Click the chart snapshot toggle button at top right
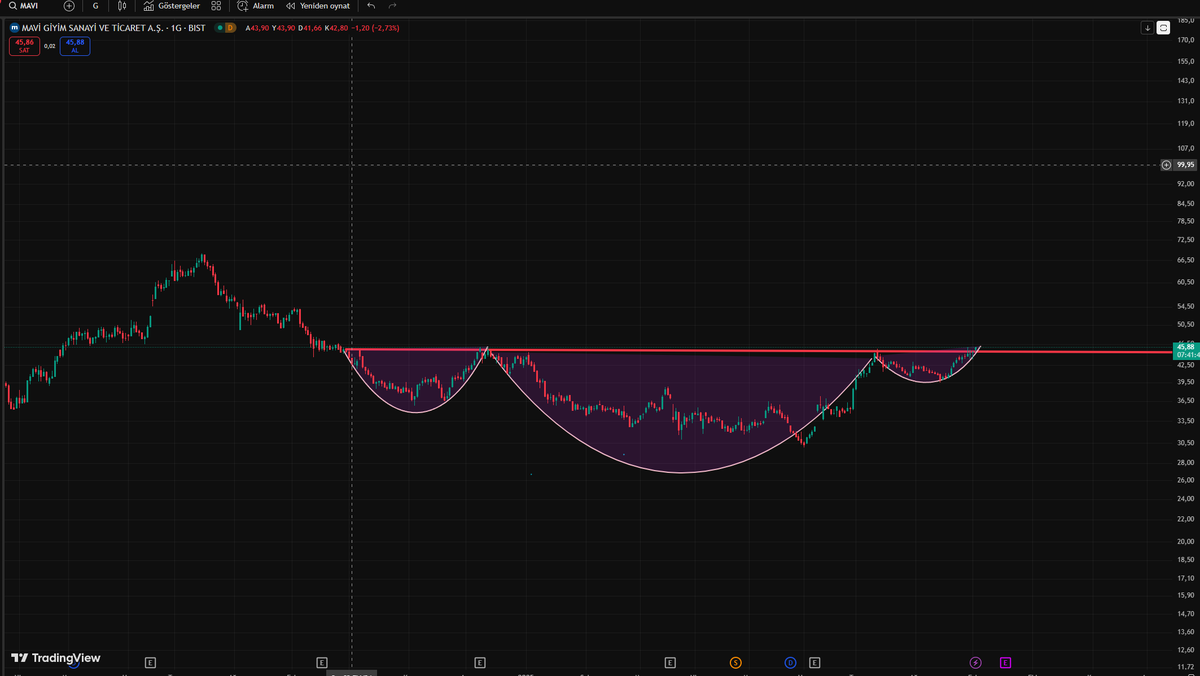Screen dimensions: 1200x676 [1163, 28]
